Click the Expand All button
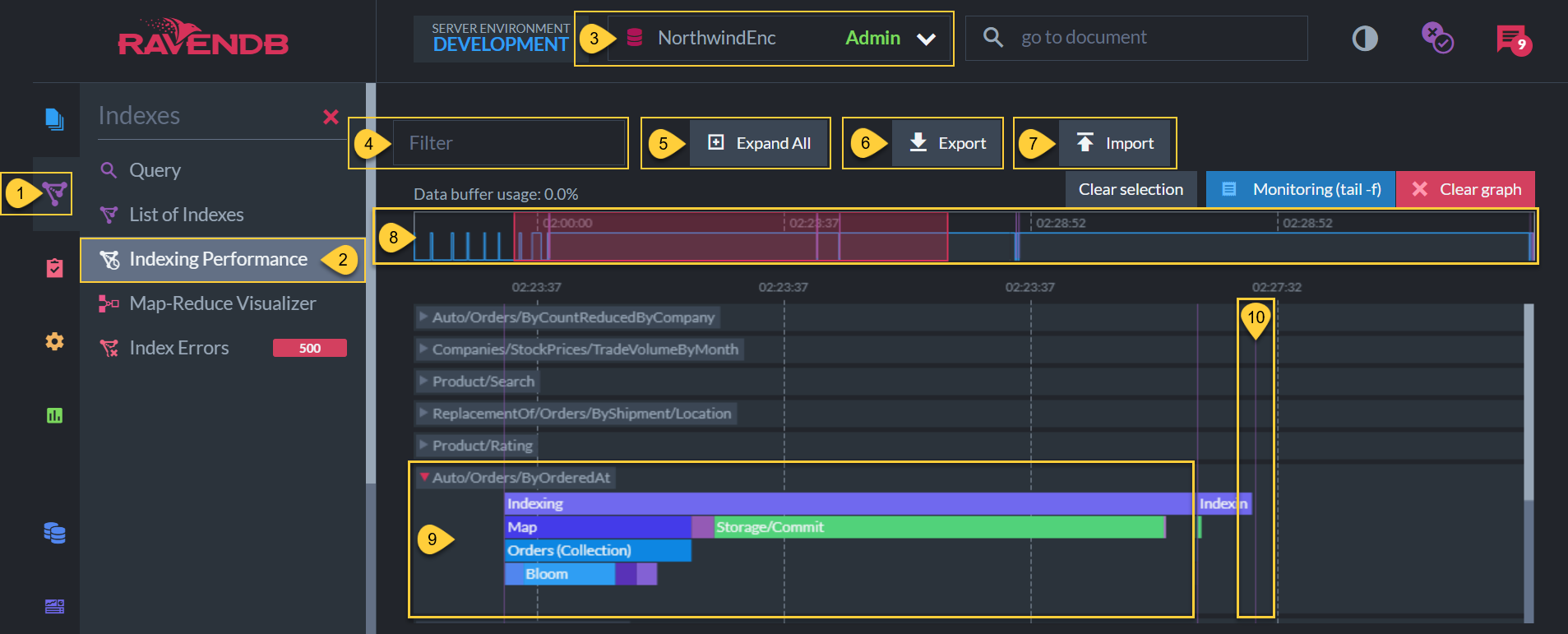1568x634 pixels. click(760, 143)
